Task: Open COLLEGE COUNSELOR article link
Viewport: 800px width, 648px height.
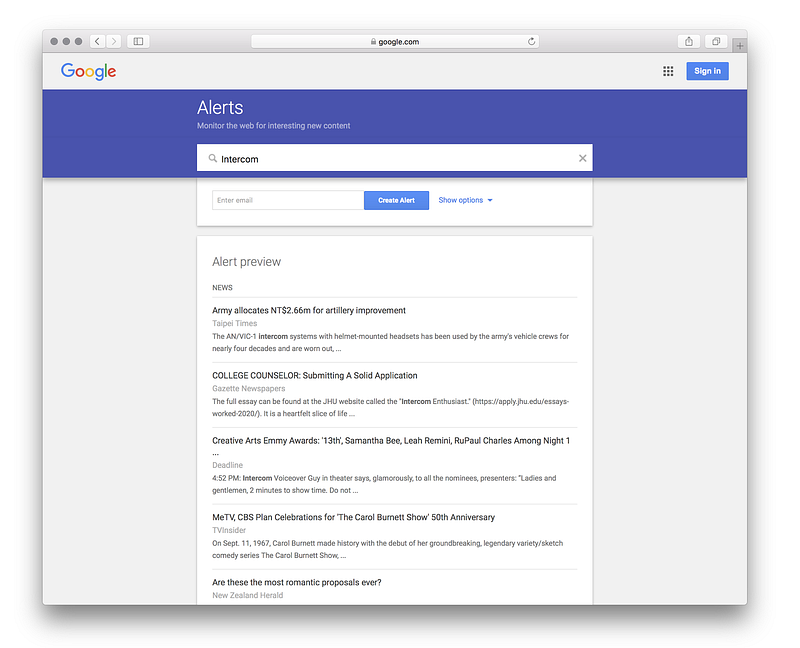Action: tap(315, 376)
